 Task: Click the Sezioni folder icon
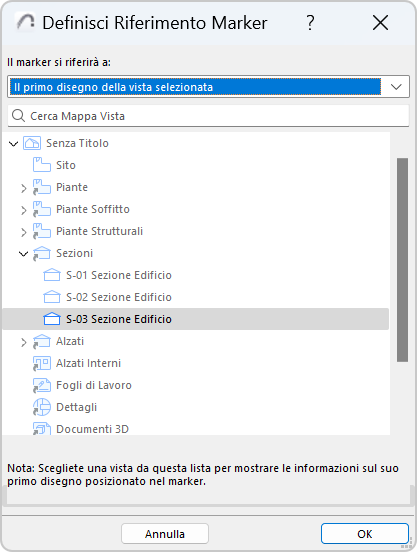[42, 253]
